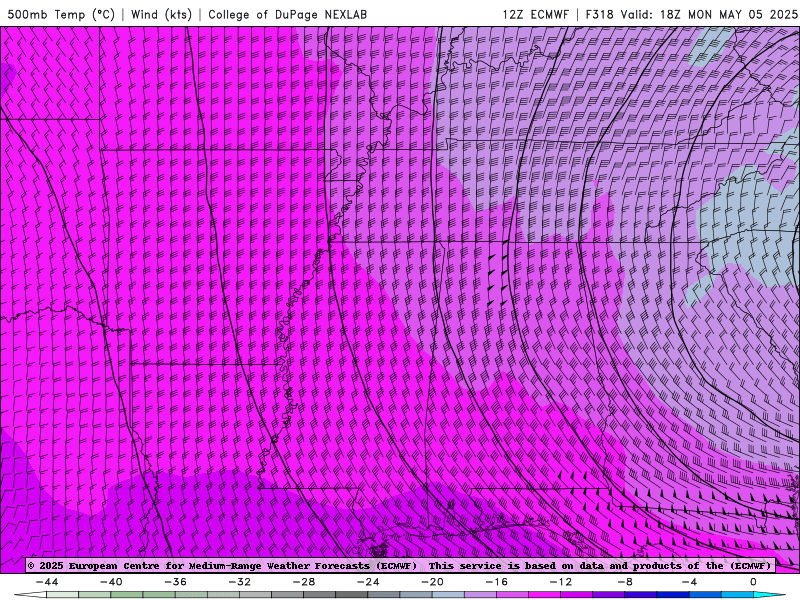Select the 'College of DuPage NEXLAB' text
The image size is (800, 600).
pos(287,14)
